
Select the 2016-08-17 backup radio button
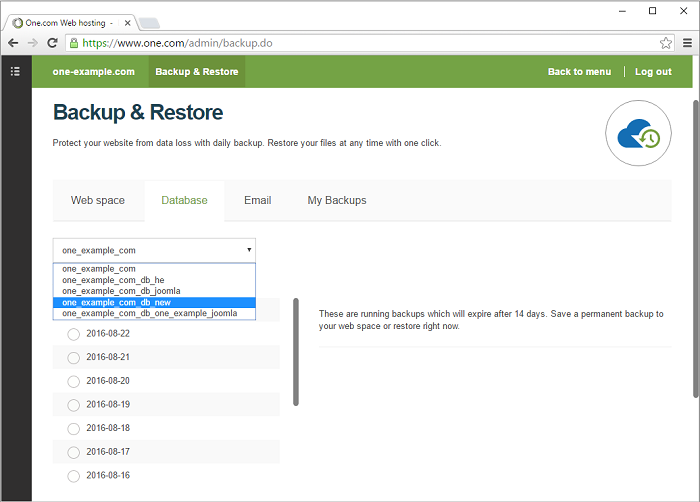(x=74, y=452)
